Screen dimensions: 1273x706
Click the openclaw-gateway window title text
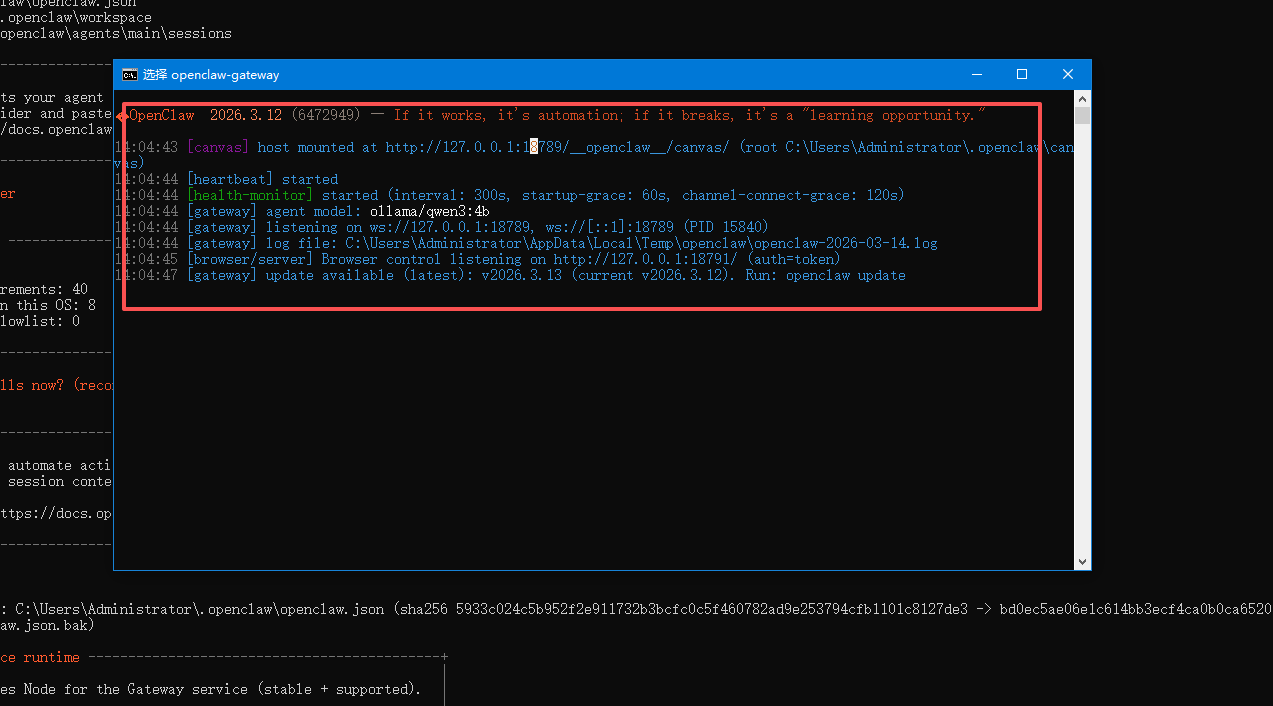click(211, 75)
